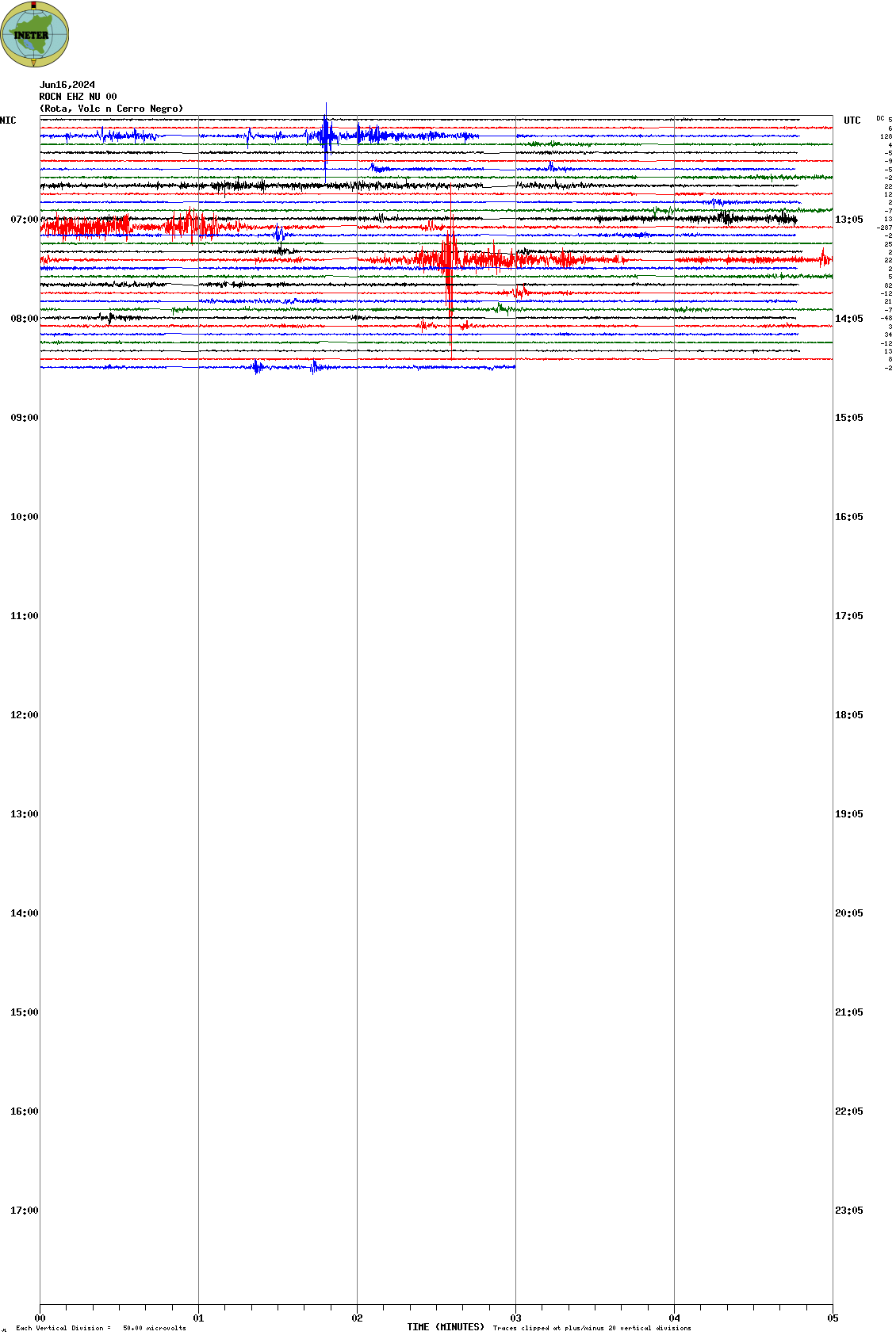Click the 12:00 local time marker
This screenshot has width=896, height=1339.
pyautogui.click(x=24, y=715)
